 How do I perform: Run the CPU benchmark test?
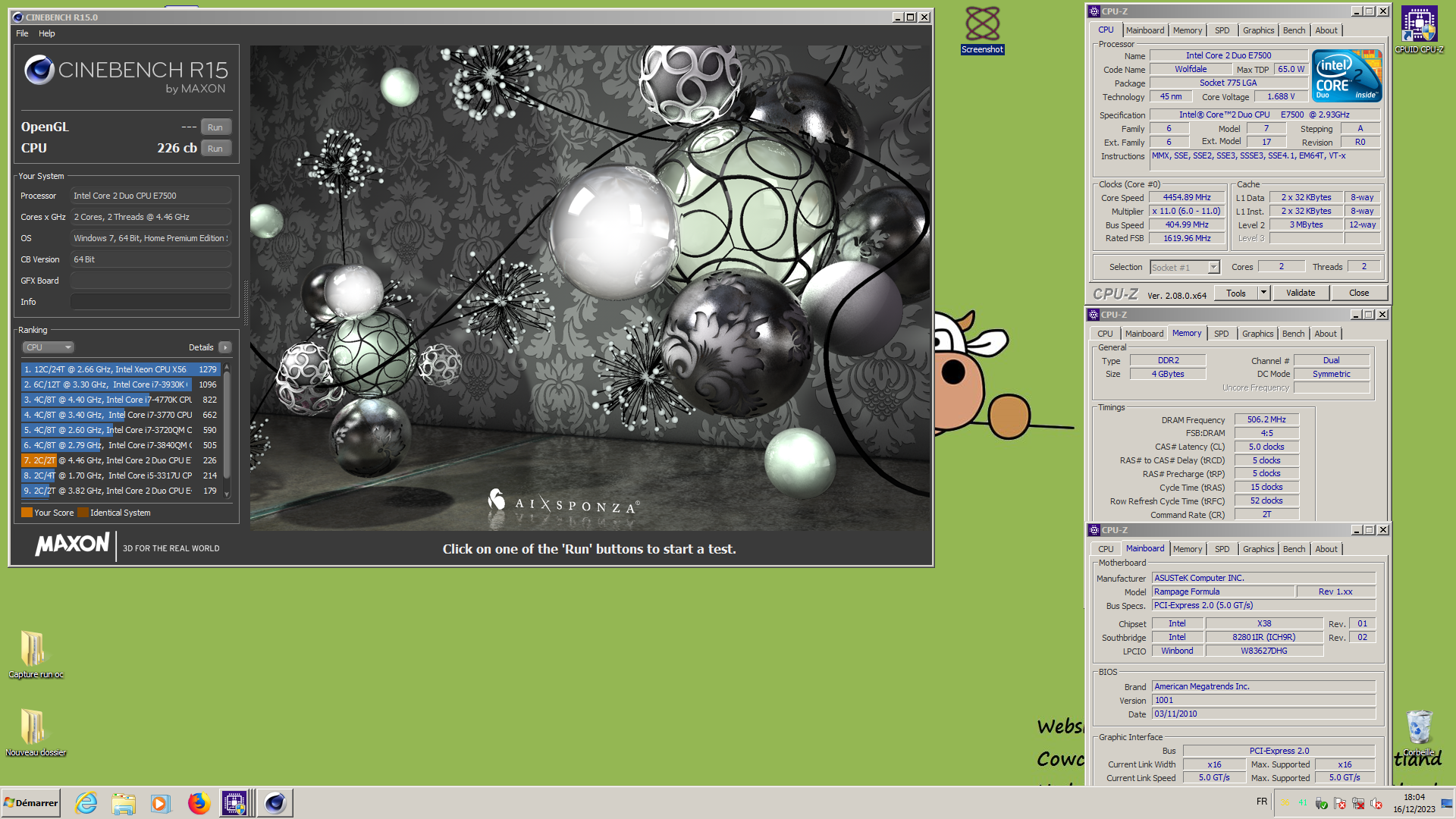tap(215, 149)
